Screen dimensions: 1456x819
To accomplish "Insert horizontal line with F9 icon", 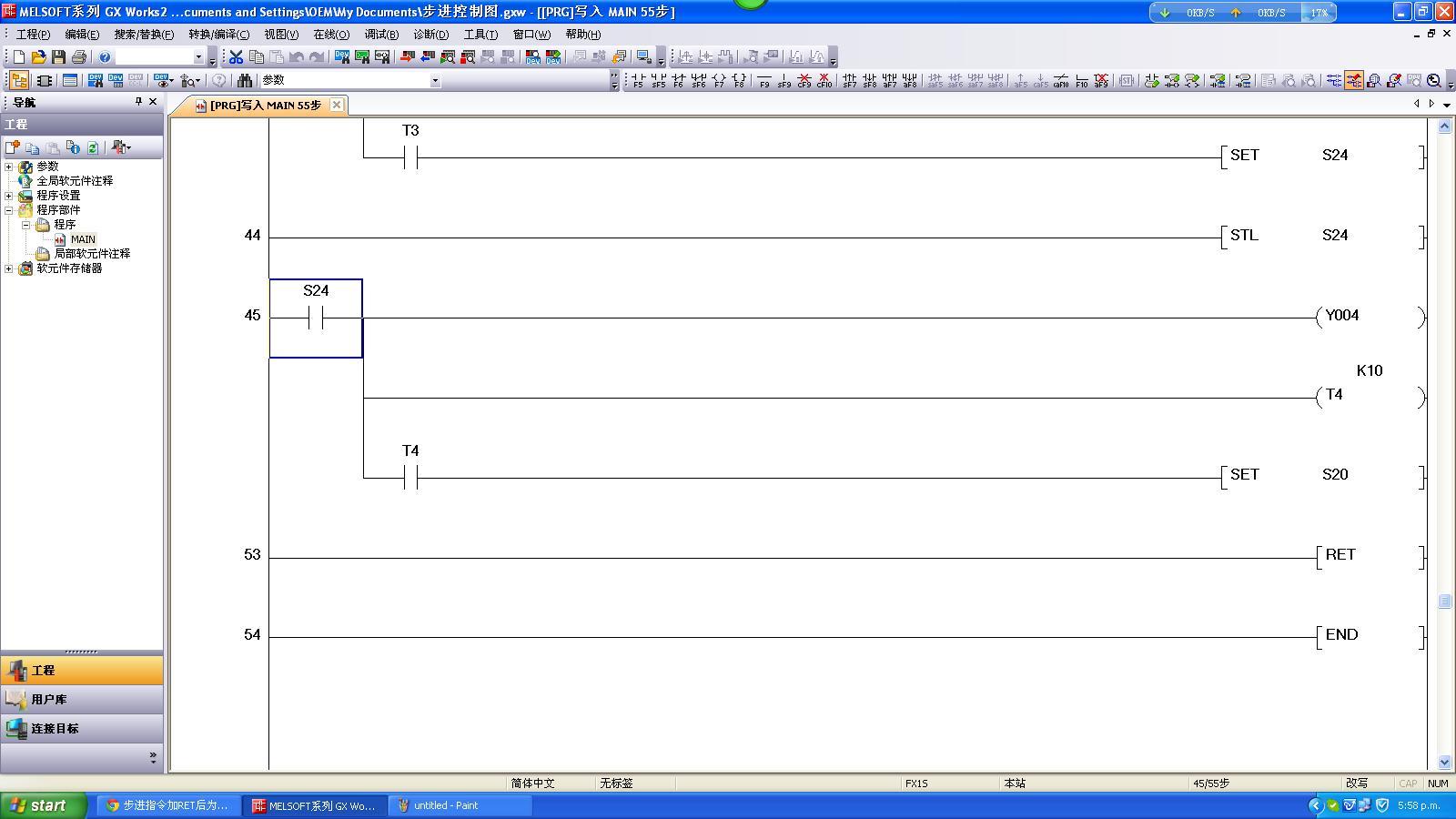I will coord(763,81).
